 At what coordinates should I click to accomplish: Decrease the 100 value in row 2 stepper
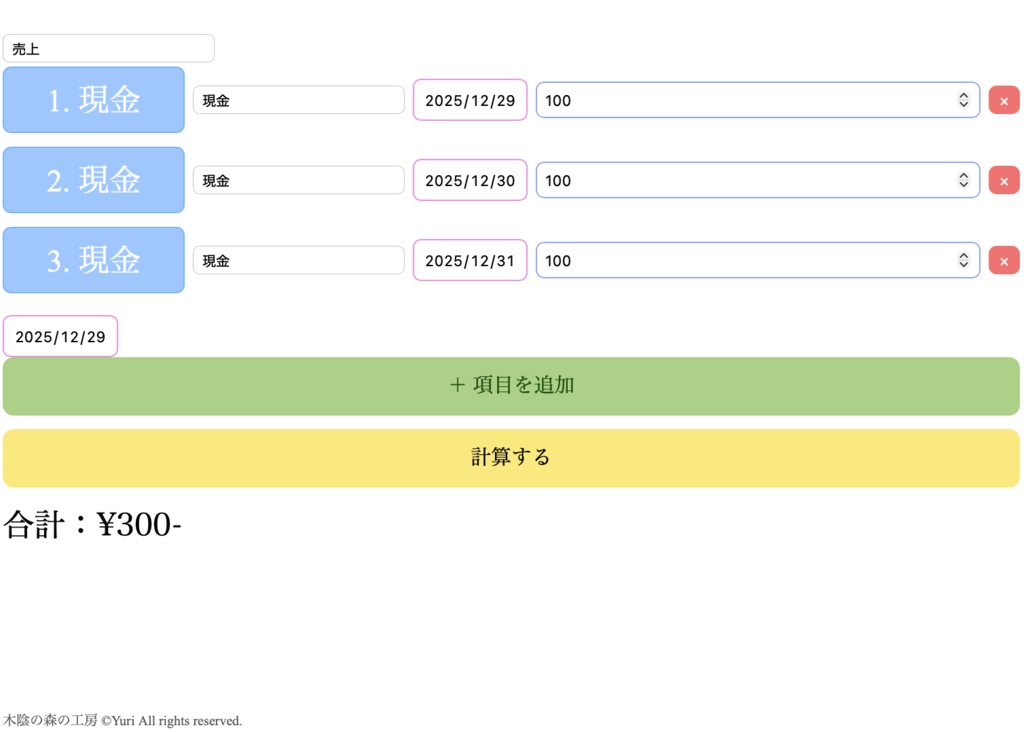[961, 185]
